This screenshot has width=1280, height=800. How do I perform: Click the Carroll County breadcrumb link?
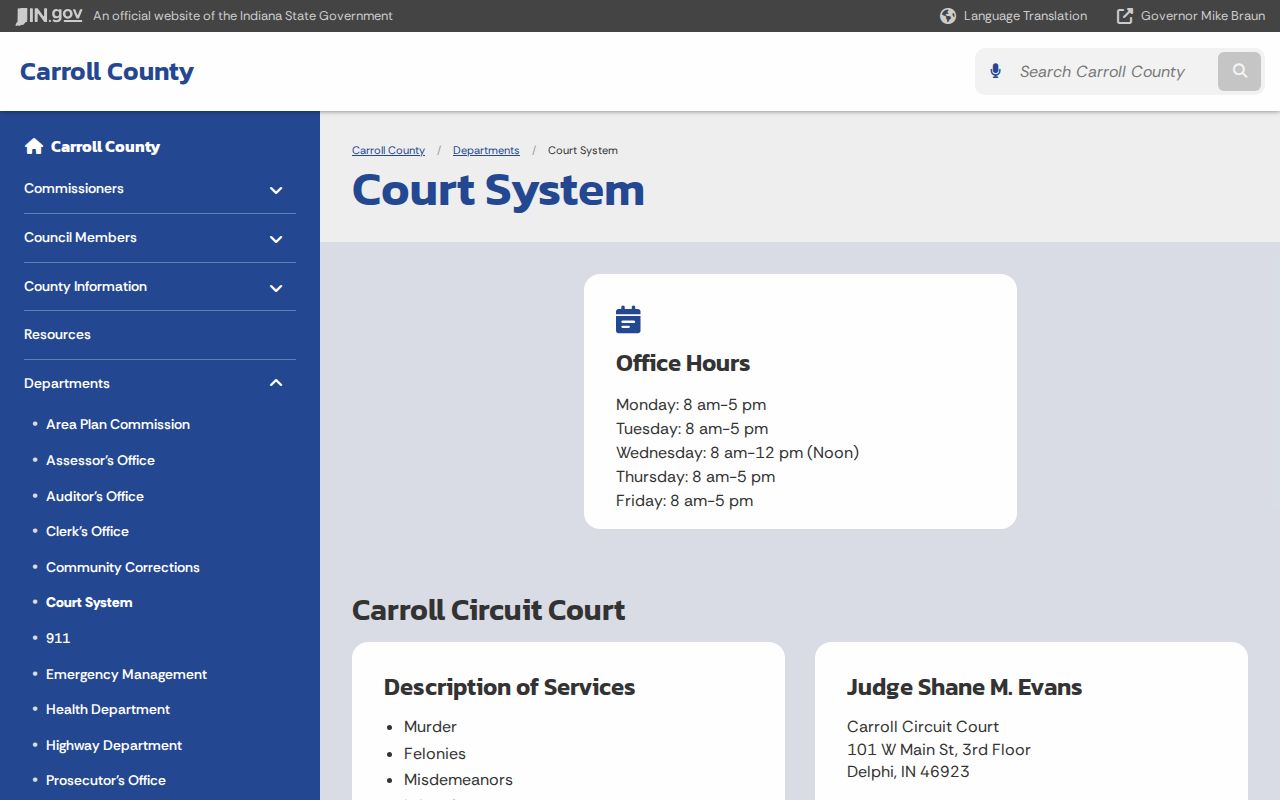388,150
